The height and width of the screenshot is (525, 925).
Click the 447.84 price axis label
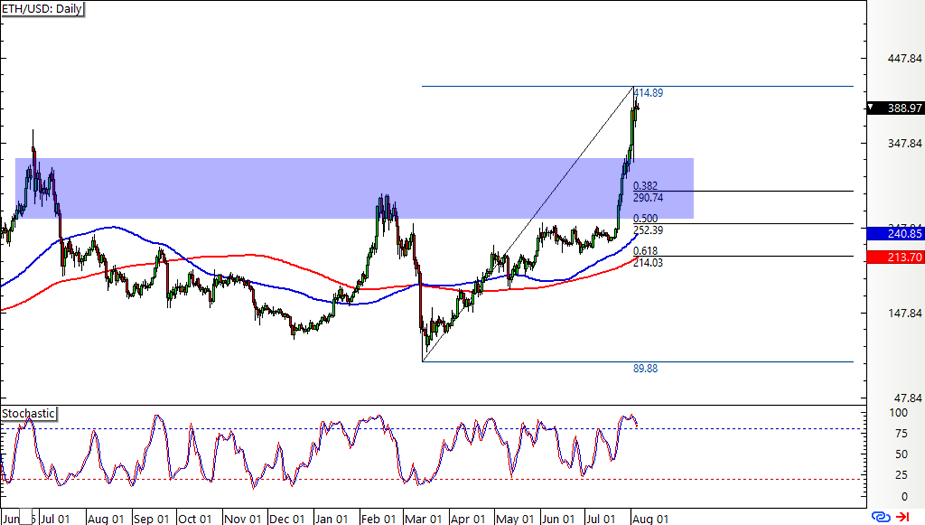[x=904, y=58]
